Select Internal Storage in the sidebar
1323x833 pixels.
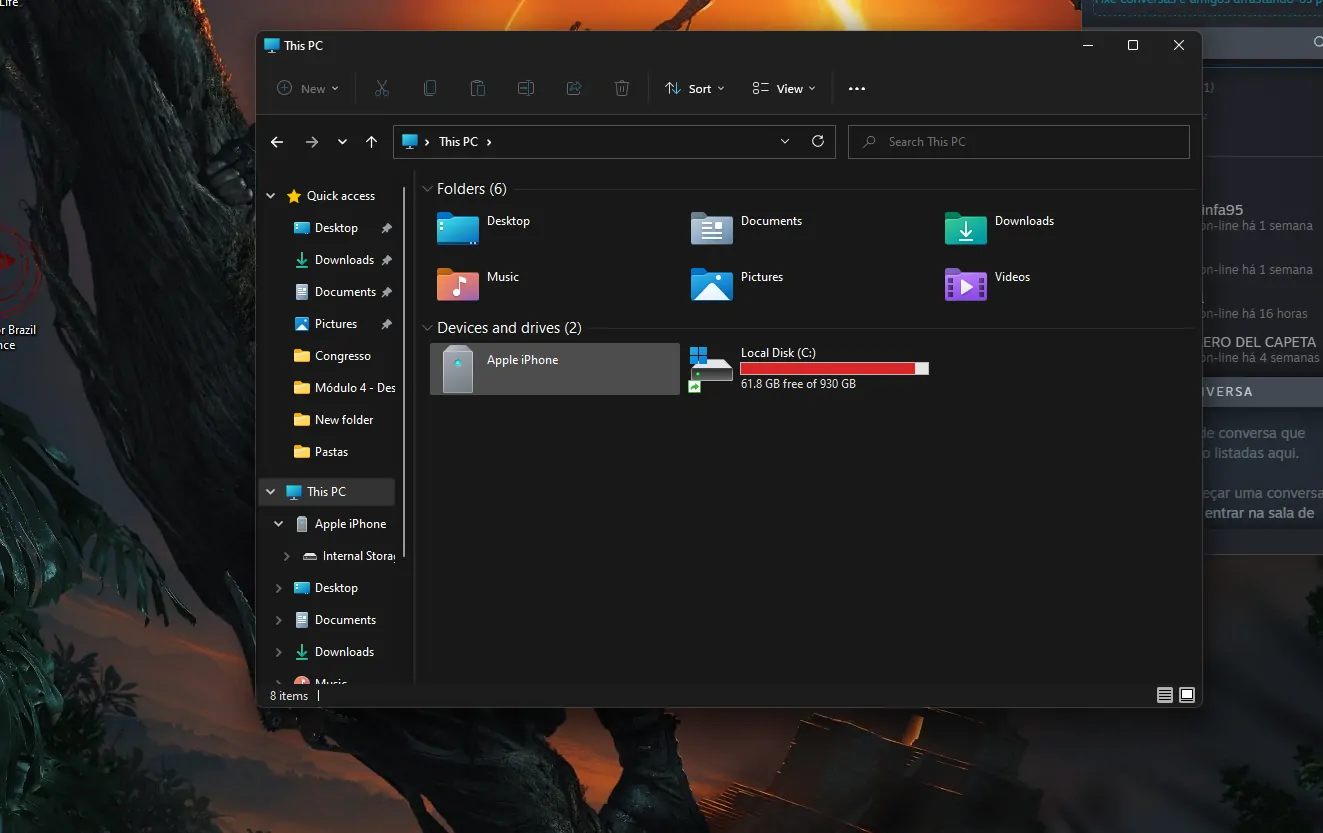(x=358, y=556)
